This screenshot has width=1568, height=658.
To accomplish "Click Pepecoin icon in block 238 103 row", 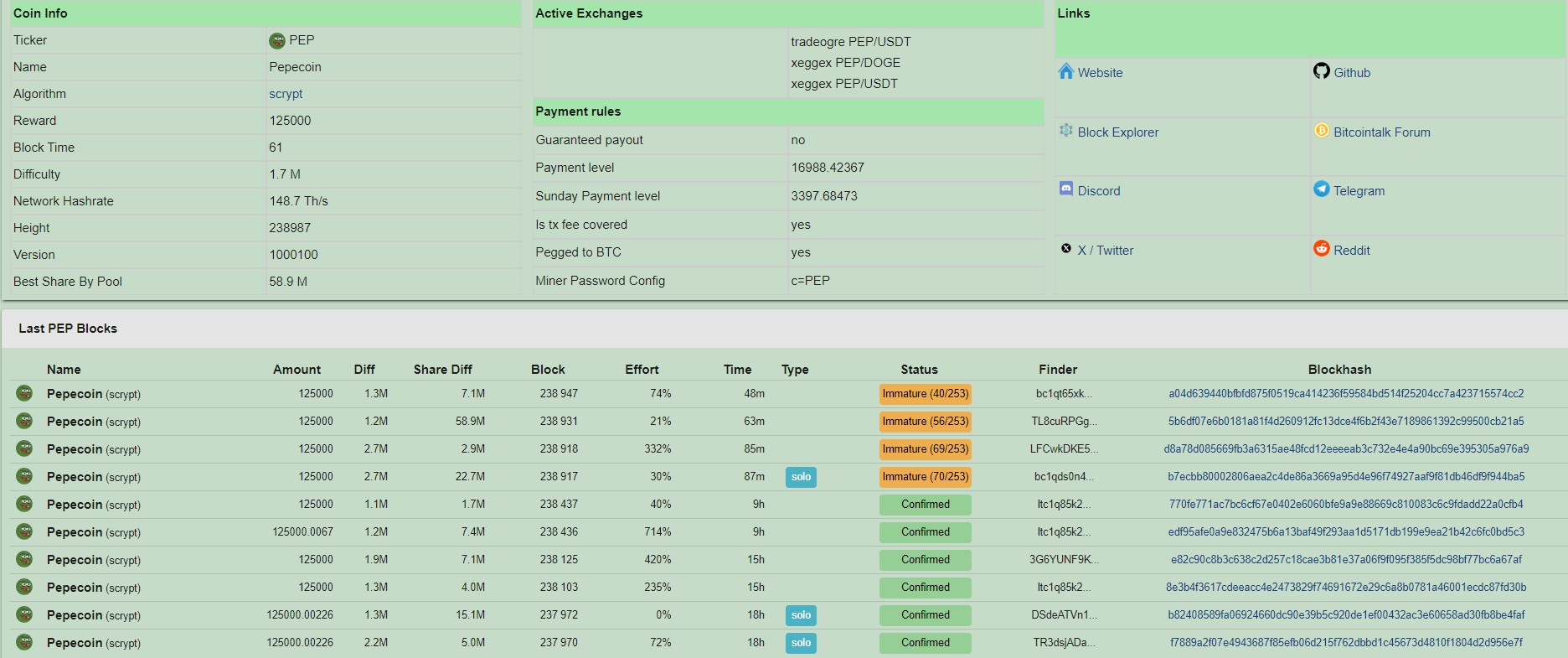I will pyautogui.click(x=24, y=587).
